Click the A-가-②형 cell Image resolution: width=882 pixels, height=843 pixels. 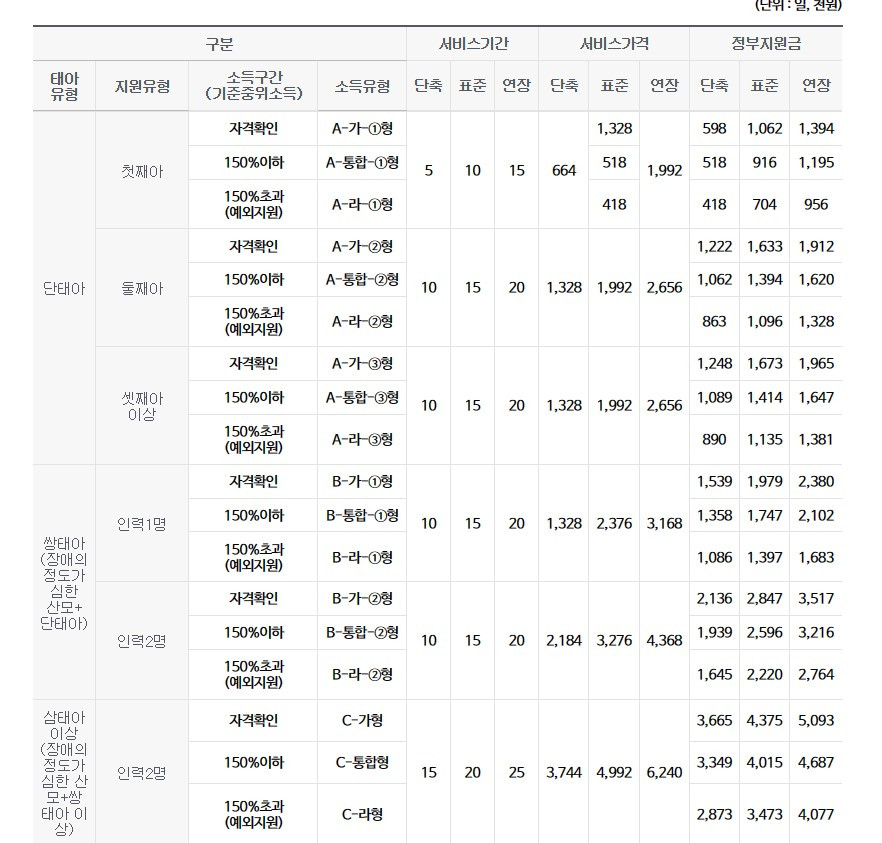point(362,246)
